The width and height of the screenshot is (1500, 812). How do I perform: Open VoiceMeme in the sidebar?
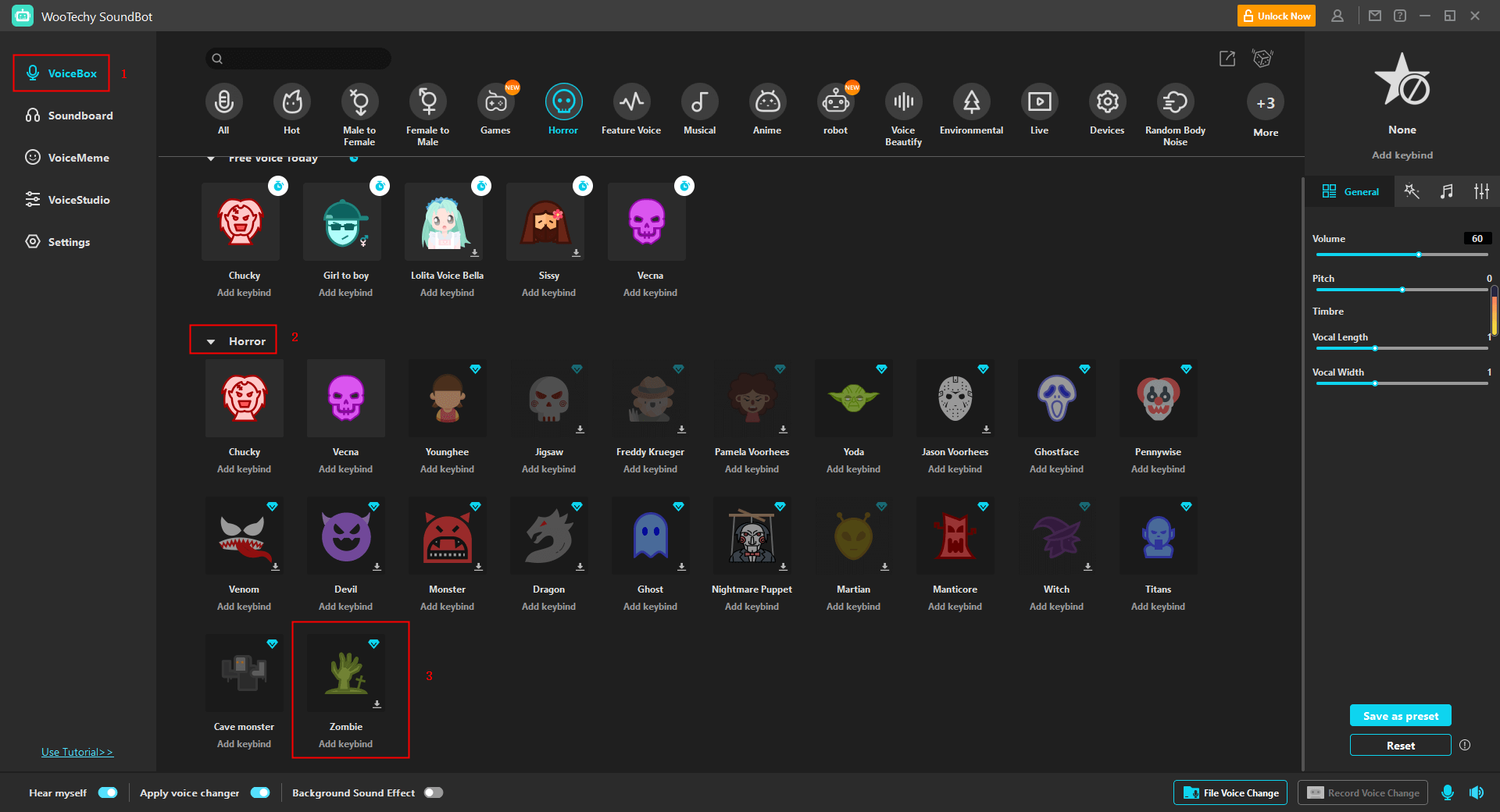(67, 158)
